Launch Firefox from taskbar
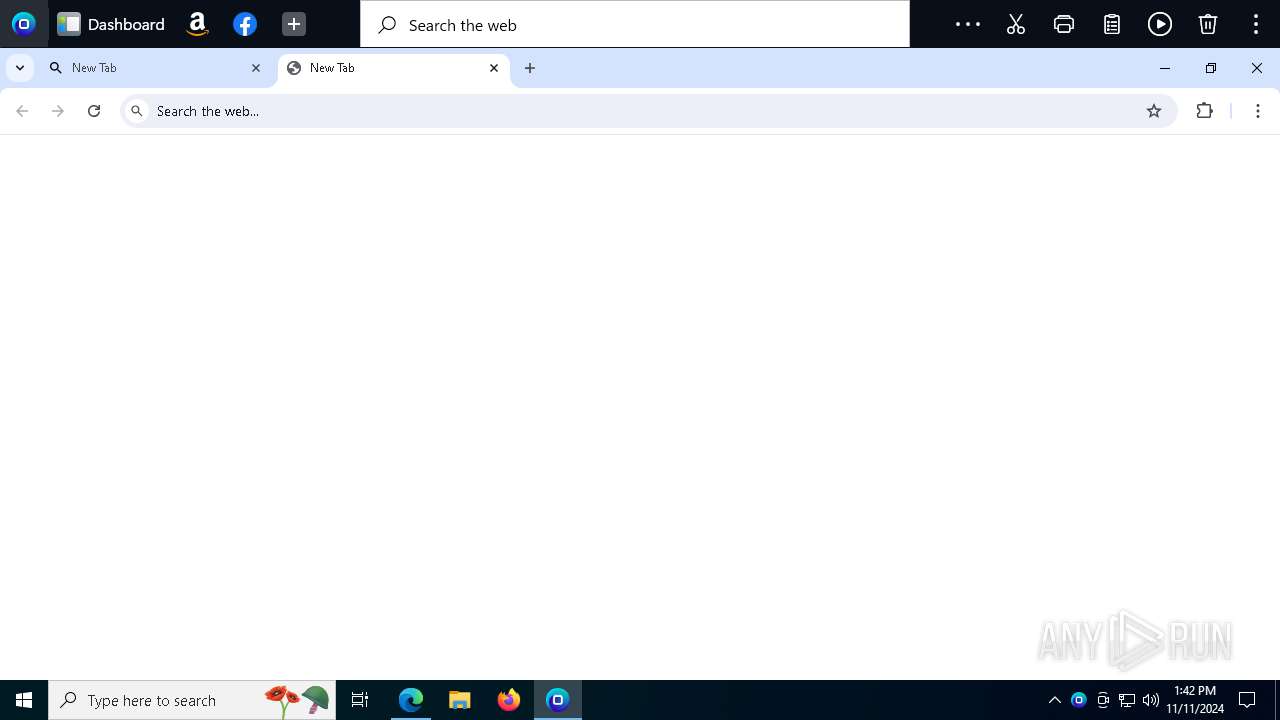The image size is (1280, 720). pos(509,700)
